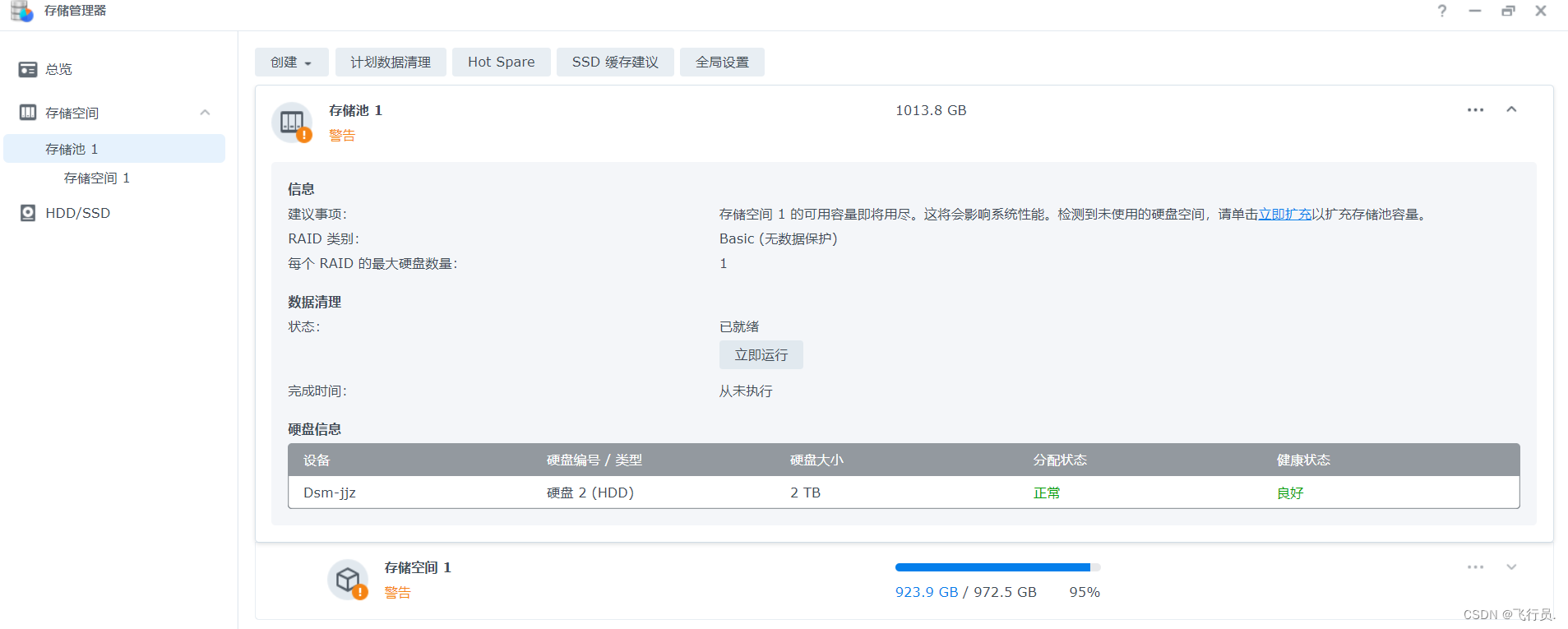Click the 存储空间 sidebar icon

(x=28, y=113)
